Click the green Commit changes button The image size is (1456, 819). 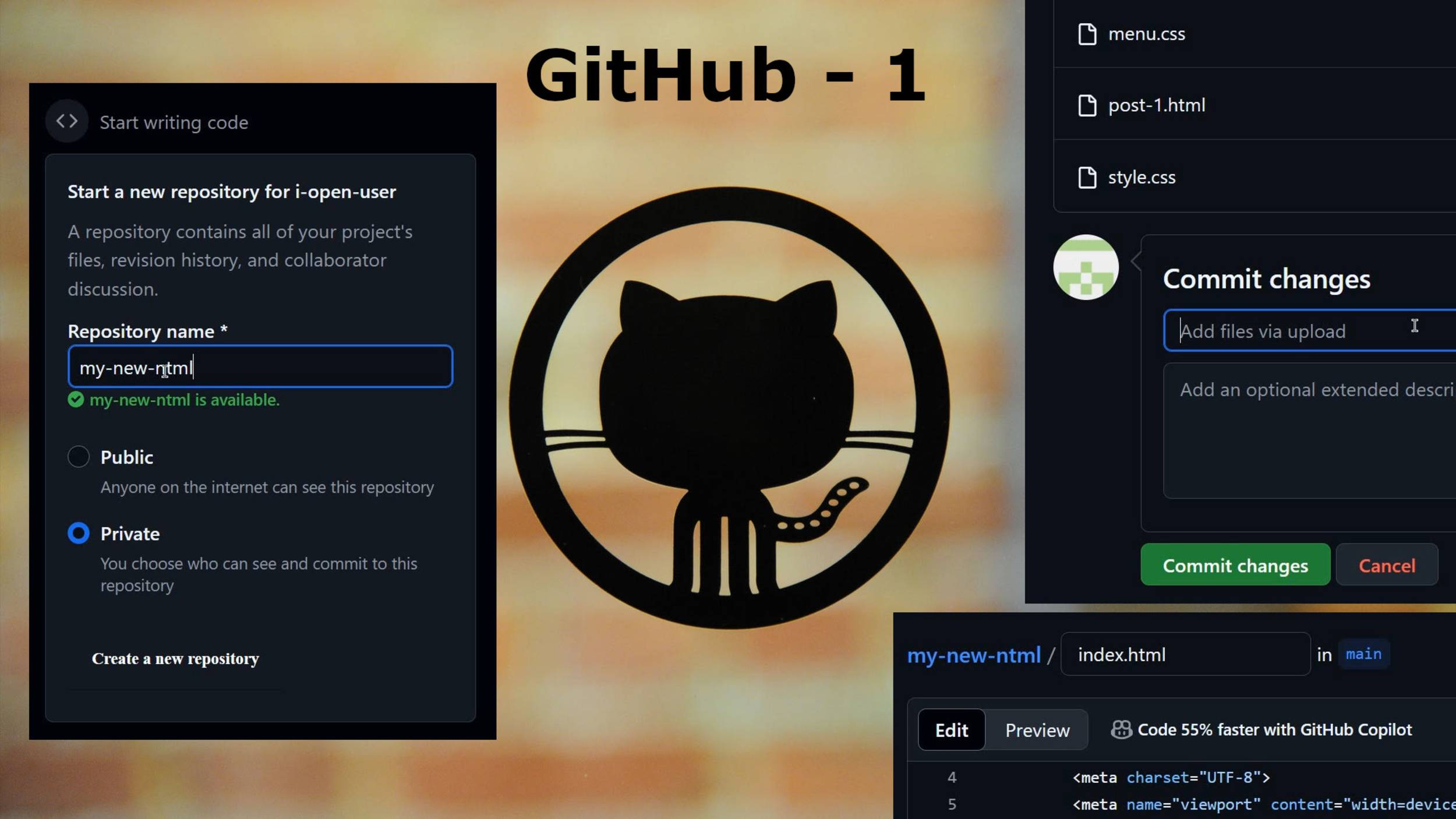click(x=1235, y=564)
